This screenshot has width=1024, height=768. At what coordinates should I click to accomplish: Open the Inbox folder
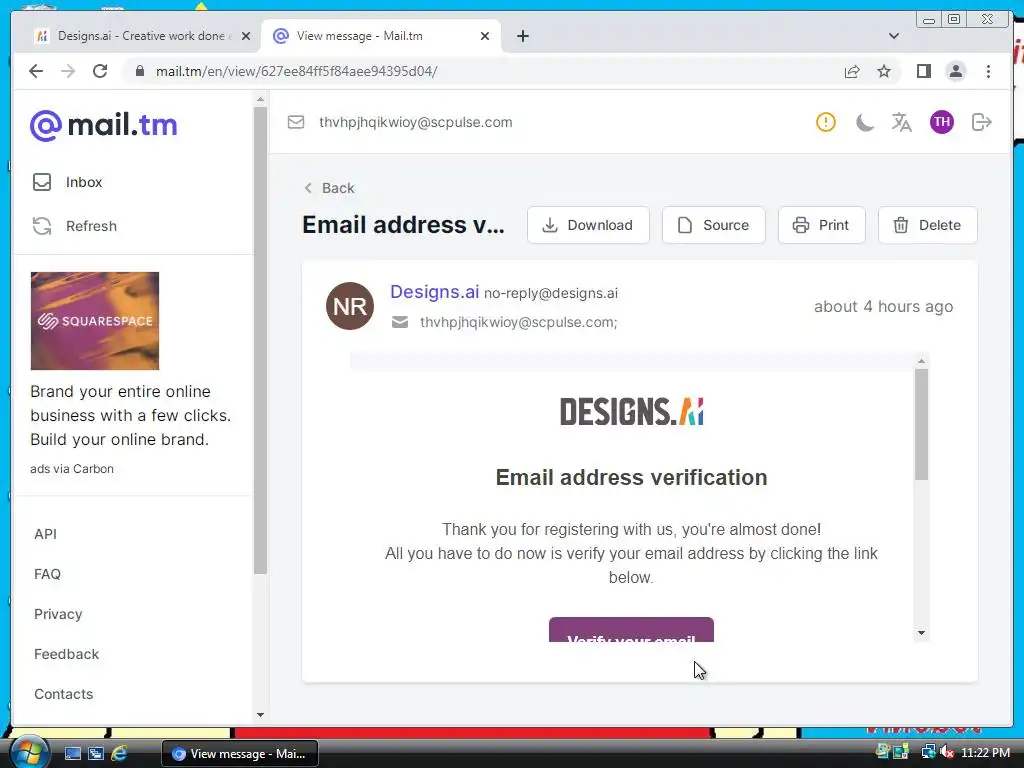(x=84, y=182)
